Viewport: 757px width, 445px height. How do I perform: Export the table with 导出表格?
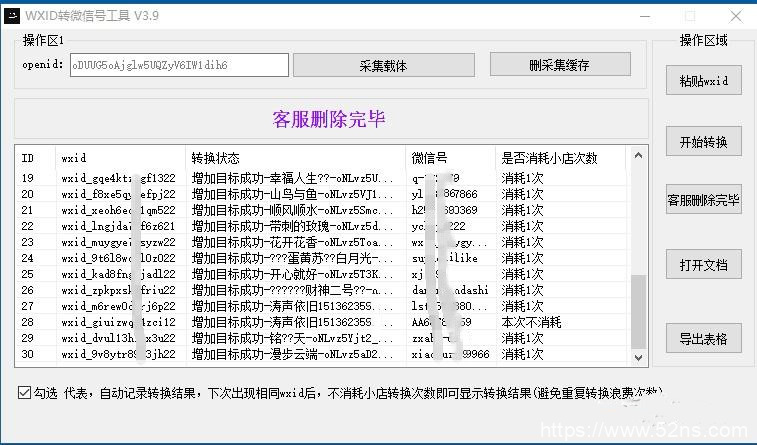(703, 338)
